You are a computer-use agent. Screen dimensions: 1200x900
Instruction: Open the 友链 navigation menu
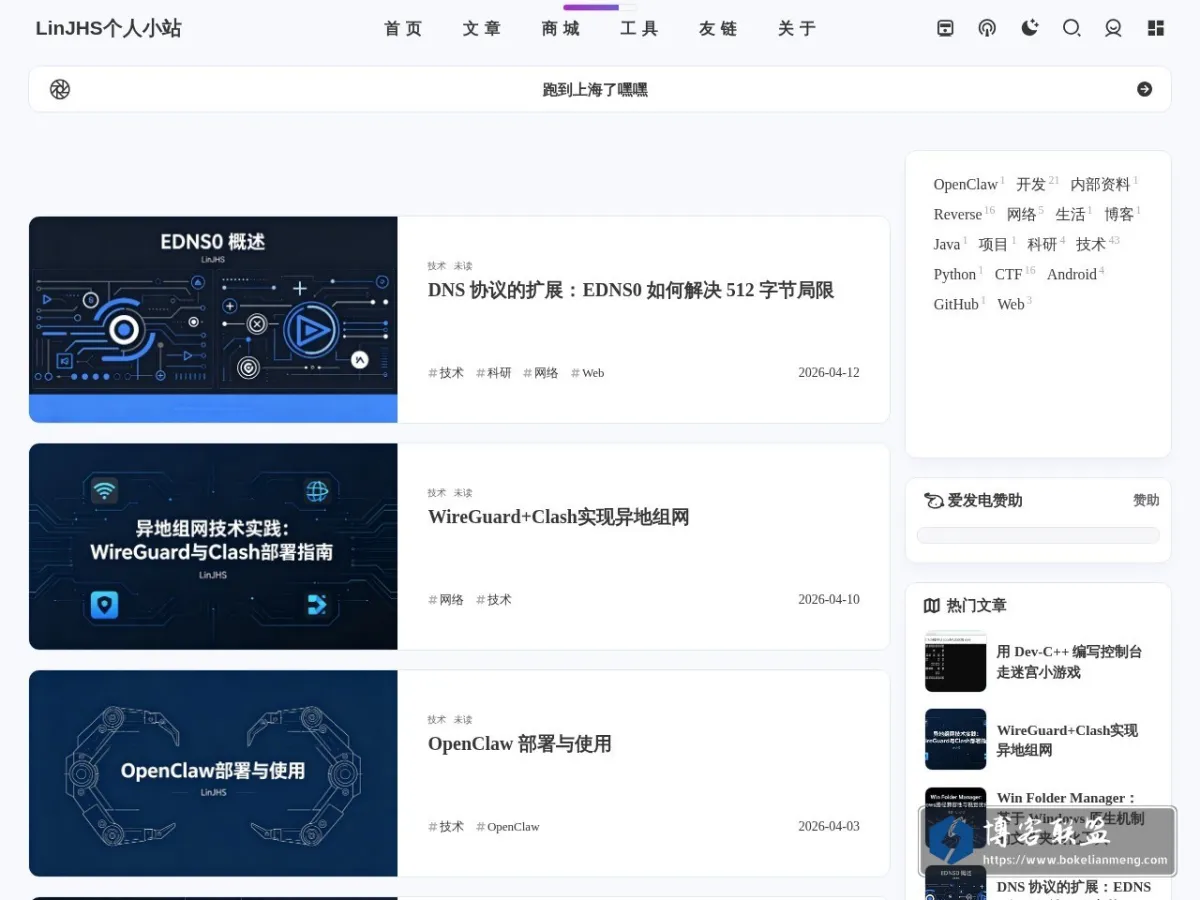click(x=718, y=29)
